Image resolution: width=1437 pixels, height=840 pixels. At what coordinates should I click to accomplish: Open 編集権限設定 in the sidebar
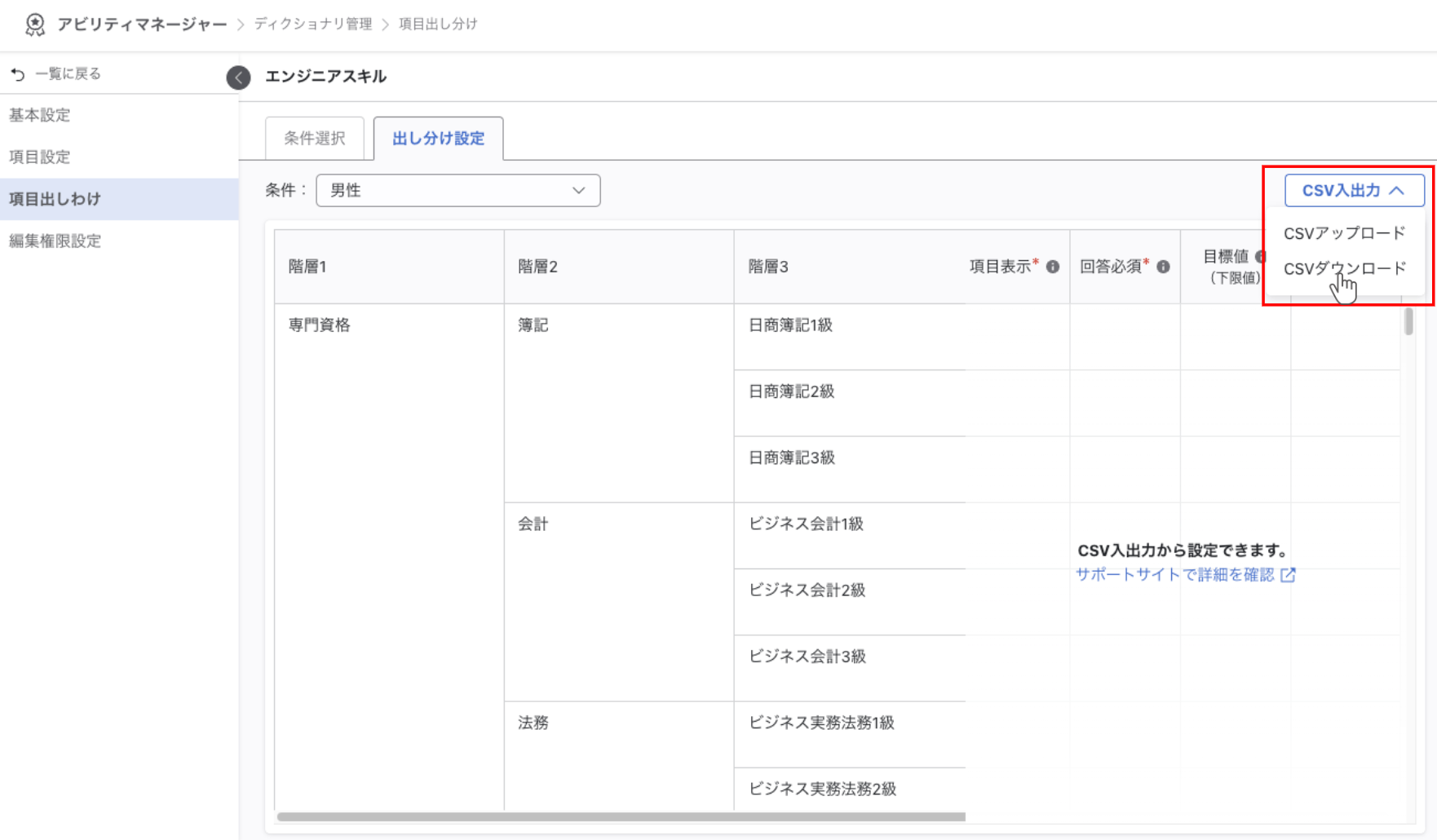tap(119, 241)
